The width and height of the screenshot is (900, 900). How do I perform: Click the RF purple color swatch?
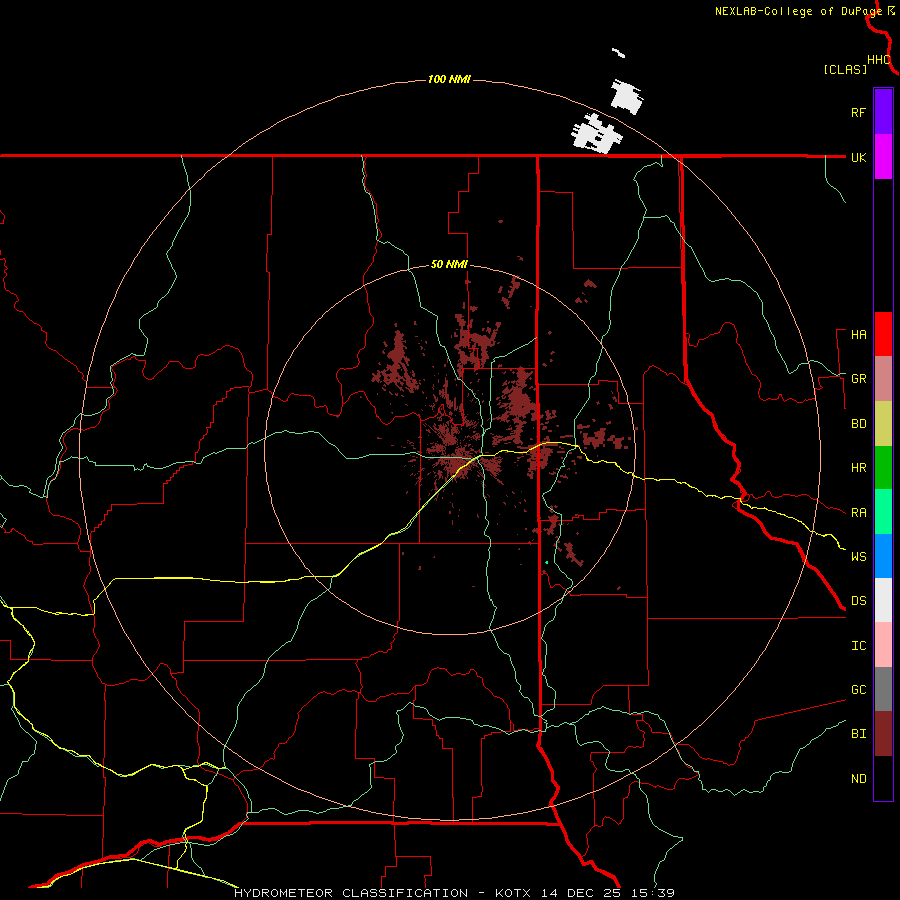tap(883, 112)
